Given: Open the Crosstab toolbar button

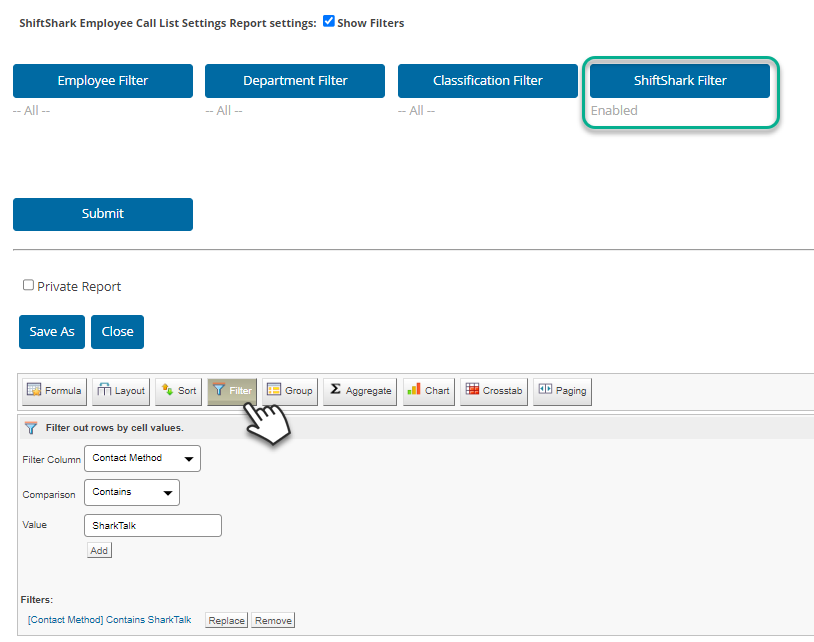Looking at the screenshot, I should click(x=494, y=391).
